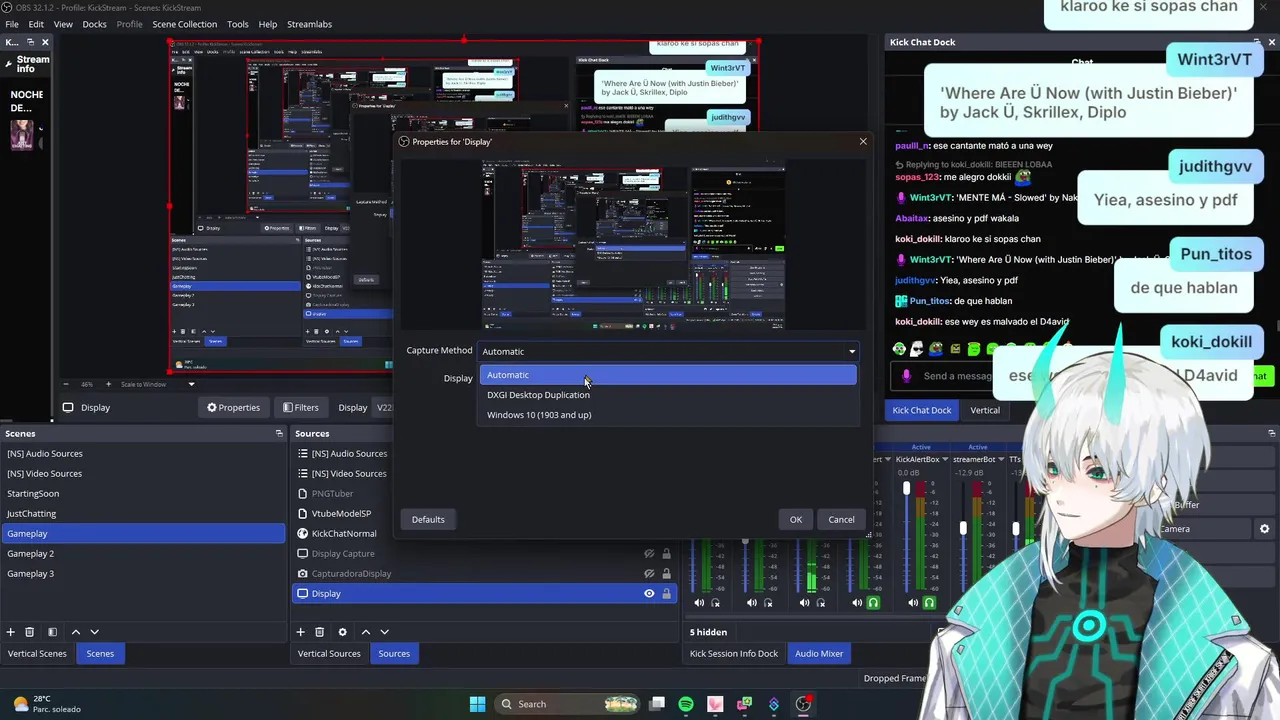Screen dimensions: 1280x720
Task: Show the Display Capture source
Action: point(649,553)
